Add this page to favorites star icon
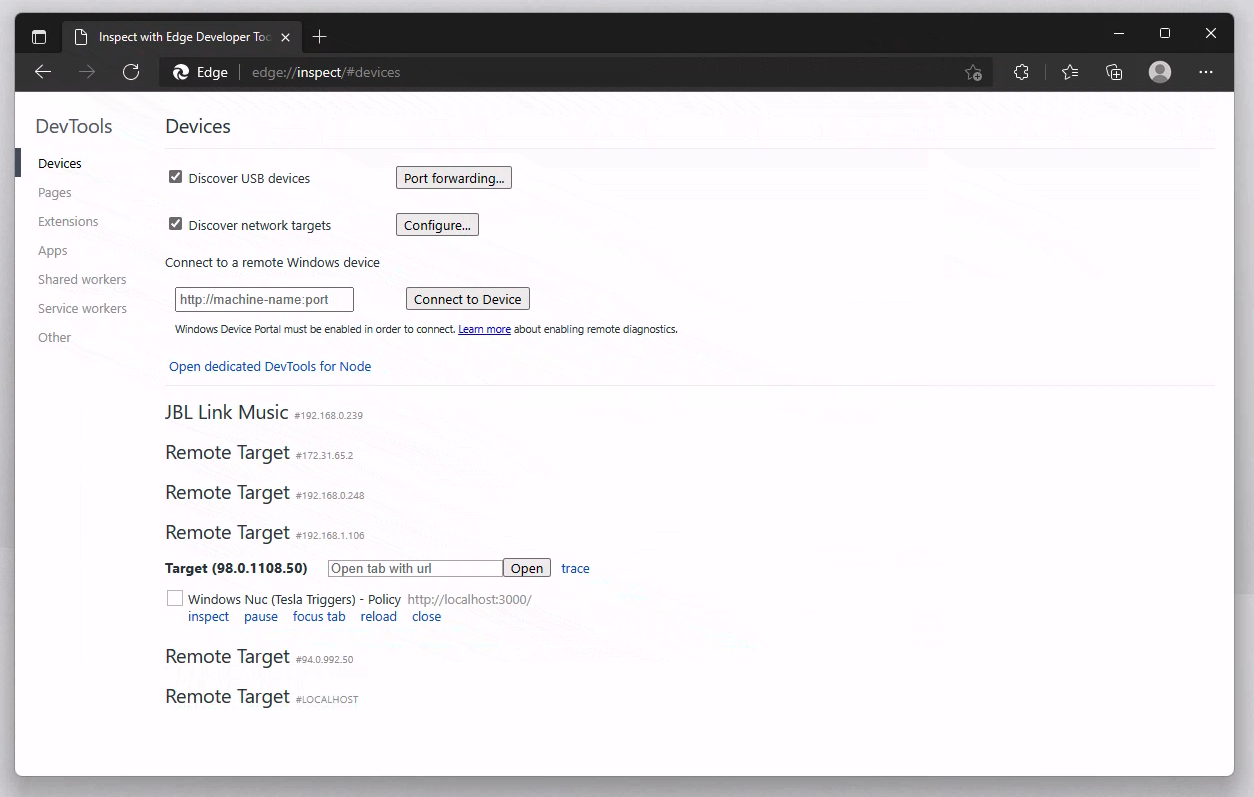Image resolution: width=1254 pixels, height=797 pixels. coord(973,72)
